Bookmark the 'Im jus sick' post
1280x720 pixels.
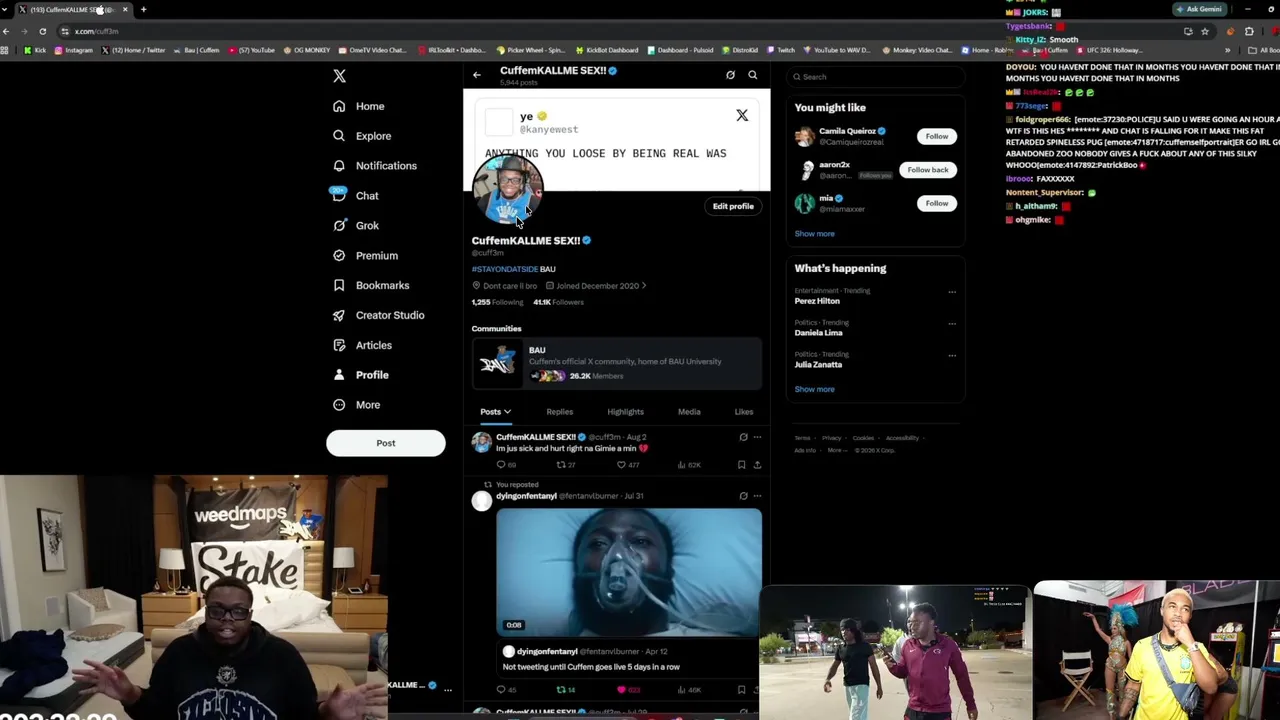pos(741,465)
